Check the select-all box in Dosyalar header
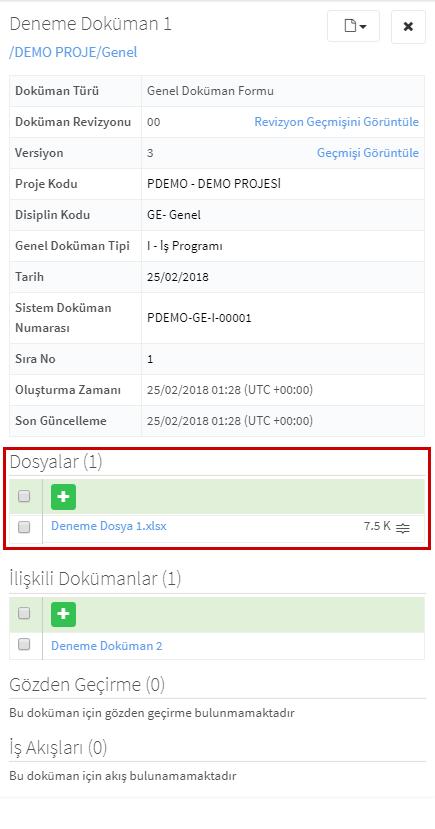The height and width of the screenshot is (829, 435). (x=24, y=496)
